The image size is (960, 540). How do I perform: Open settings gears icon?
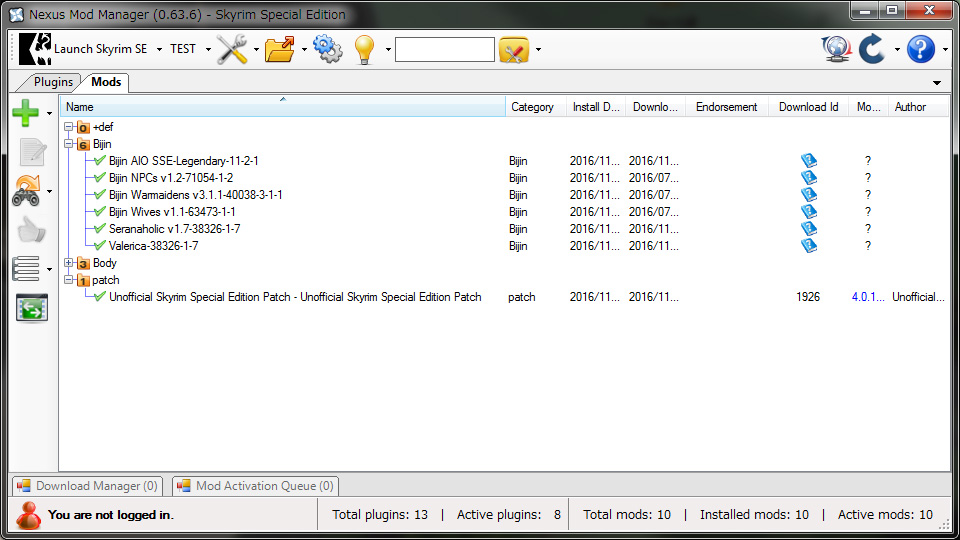click(328, 49)
